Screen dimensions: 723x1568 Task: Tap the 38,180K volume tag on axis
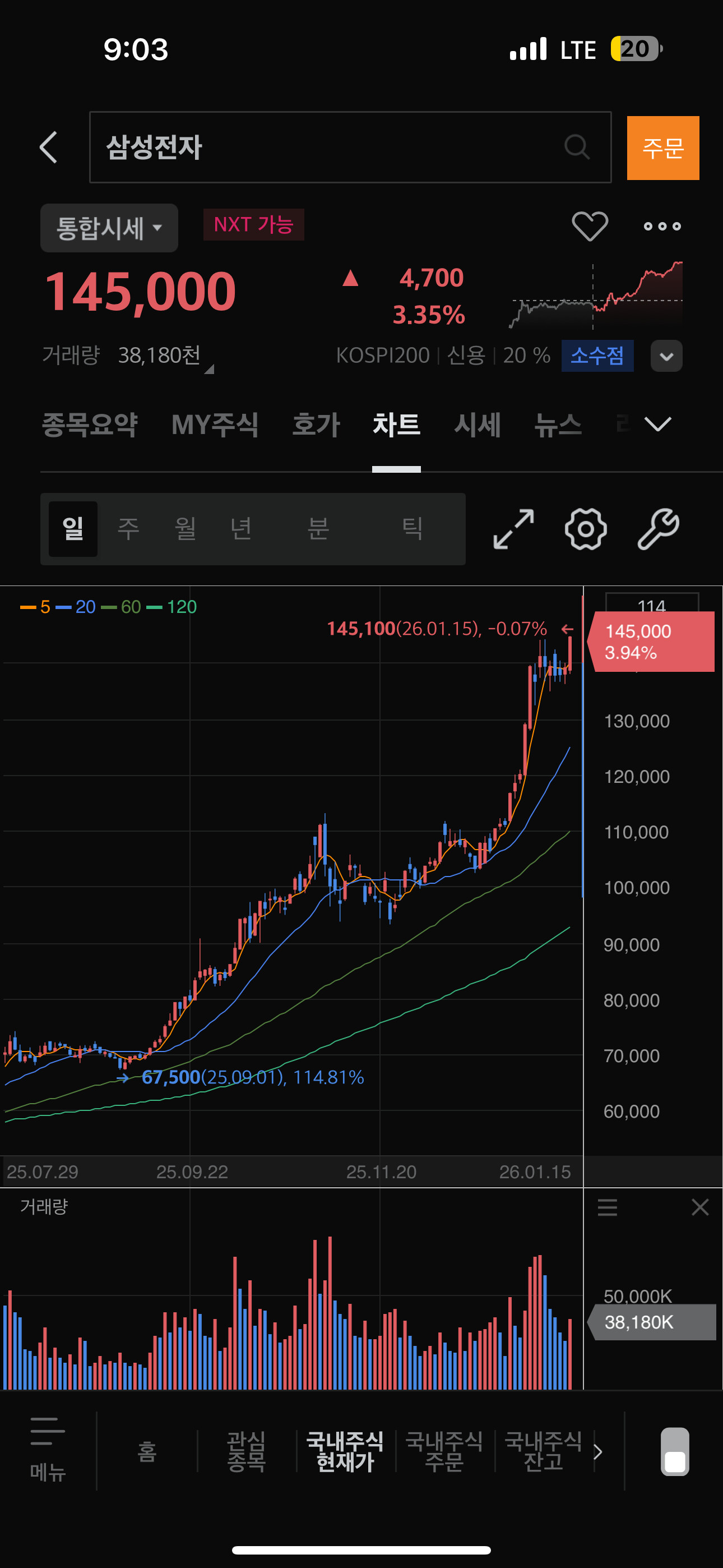pos(651,1322)
